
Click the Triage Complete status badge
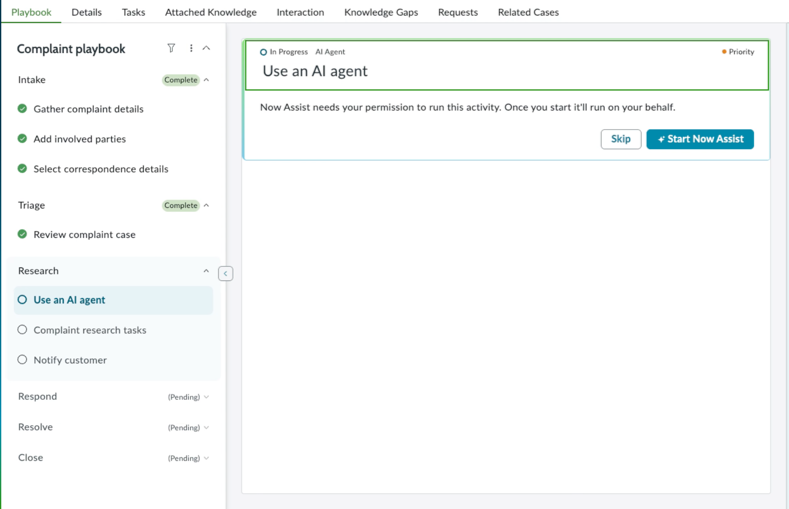(181, 205)
